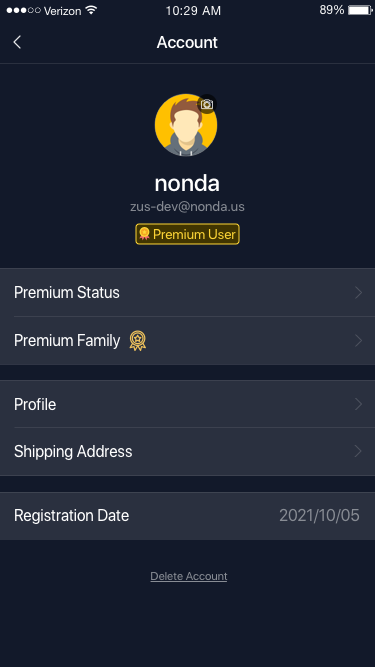Tap the zus-dev@nonda.us email text
375x667 pixels.
click(x=187, y=207)
